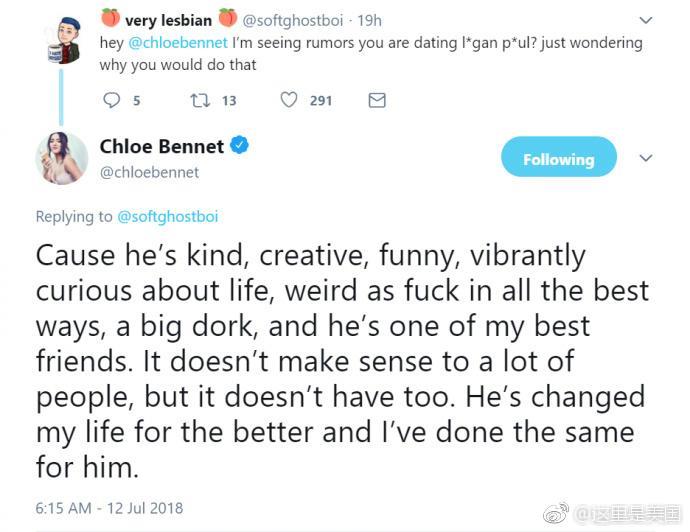Click @softghostboi in the "Replying to" line
Image resolution: width=690 pixels, height=532 pixels.
[x=167, y=216]
